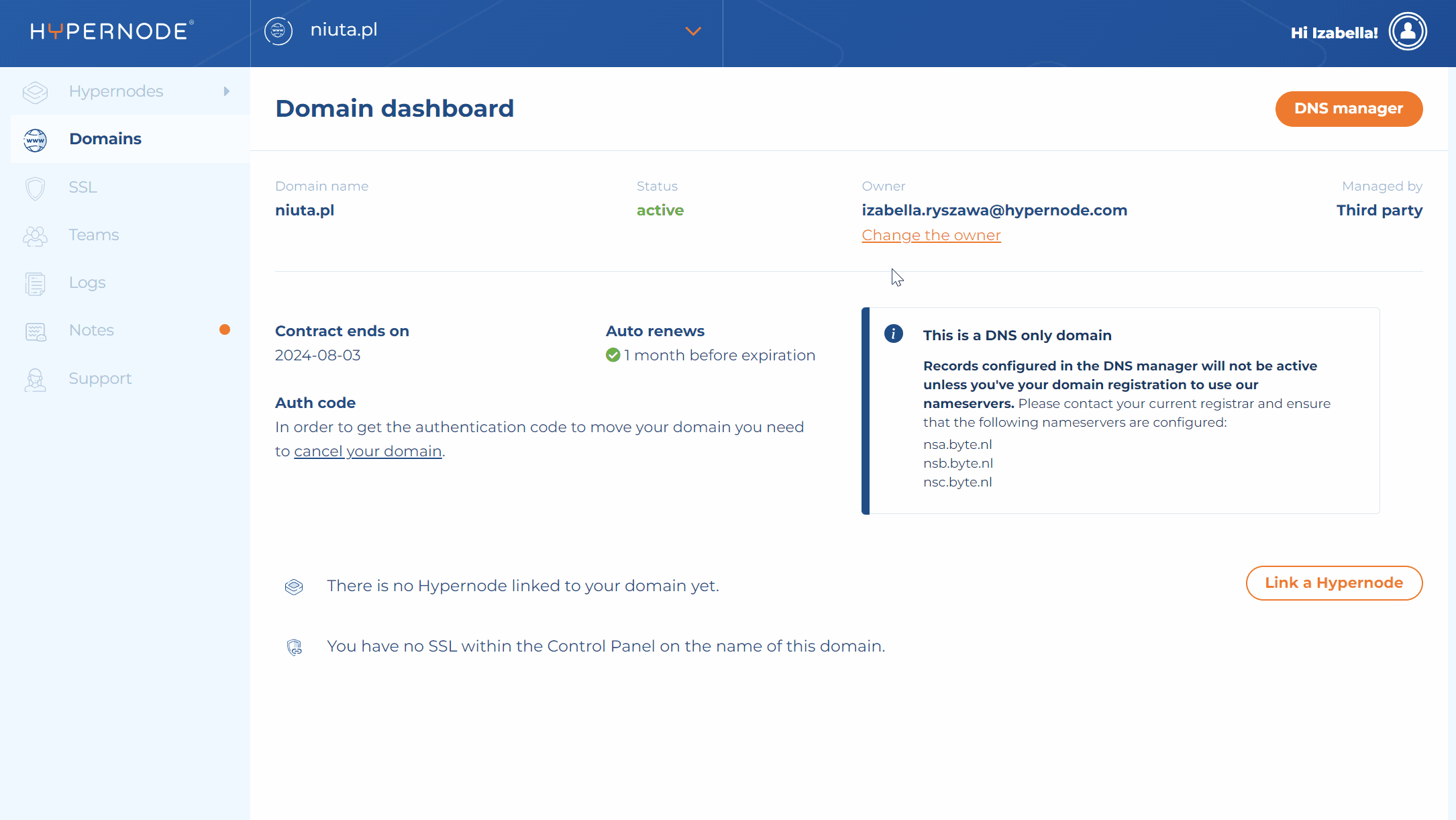Click the Hypernode logo in the header
1456x820 pixels.
click(x=112, y=31)
